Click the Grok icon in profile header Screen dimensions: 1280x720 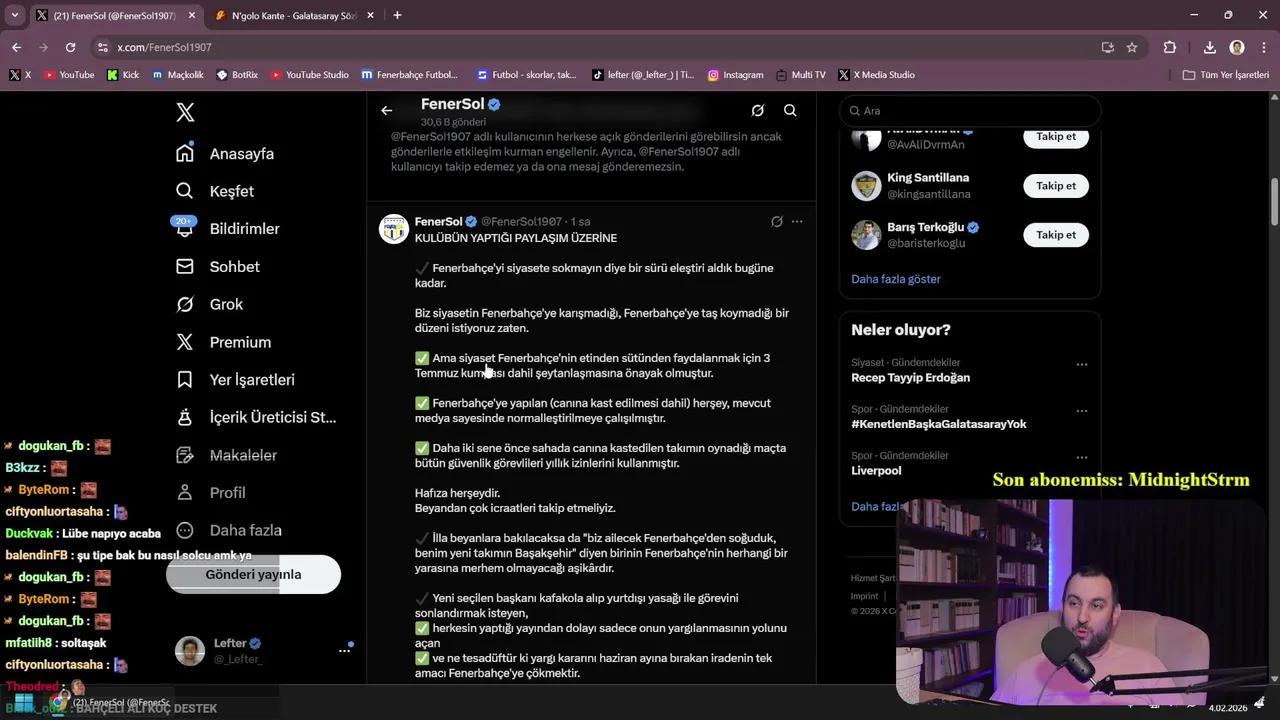757,111
